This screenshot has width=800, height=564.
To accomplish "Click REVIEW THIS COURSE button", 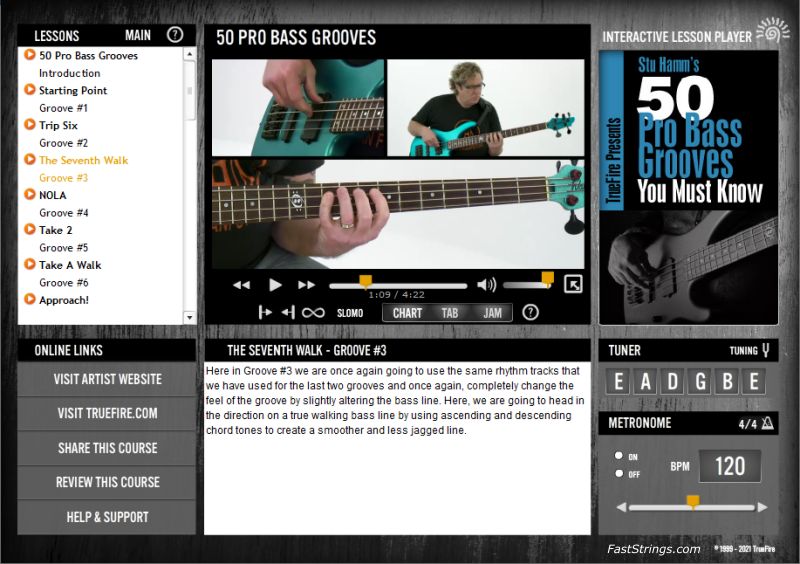I will (107, 482).
